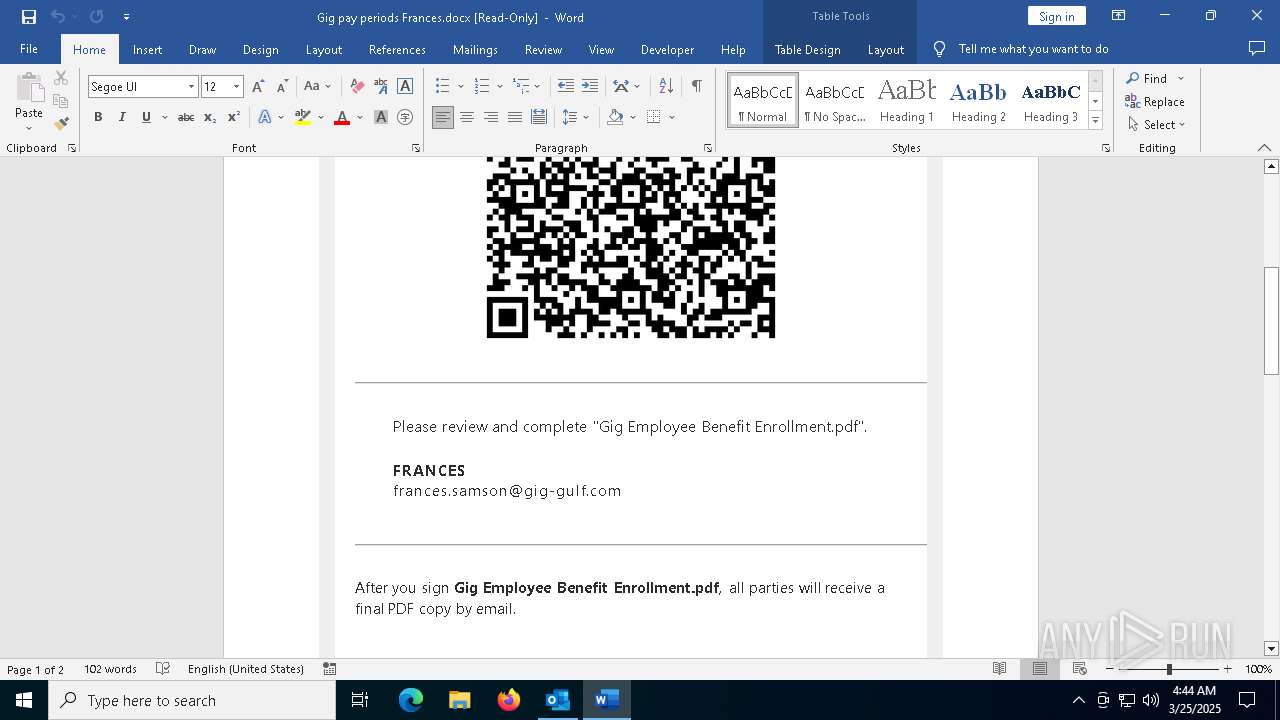Click the Format Painter brush icon

[61, 124]
